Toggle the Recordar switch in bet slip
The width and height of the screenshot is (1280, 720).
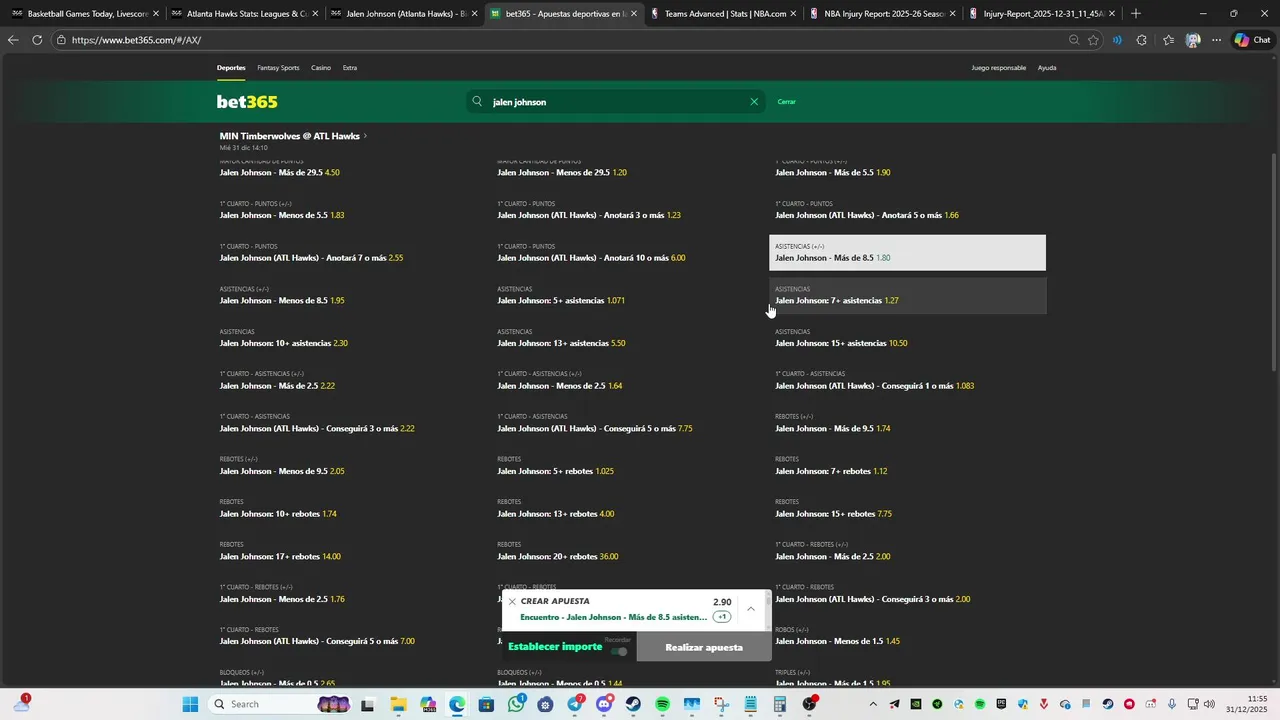pyautogui.click(x=619, y=651)
